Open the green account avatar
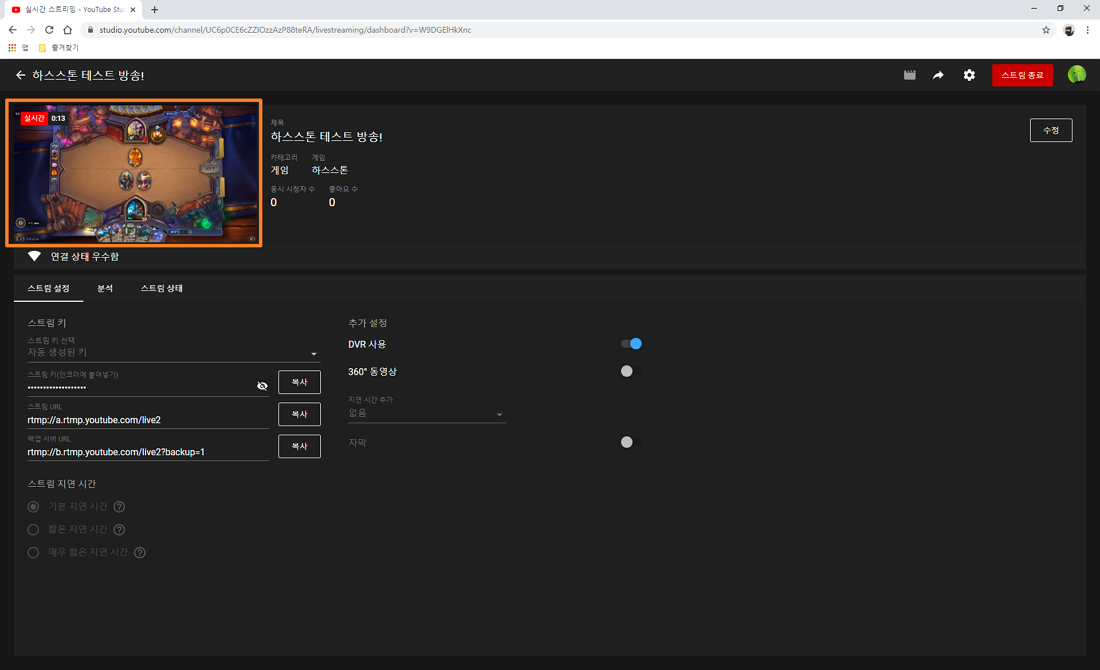 click(1076, 74)
